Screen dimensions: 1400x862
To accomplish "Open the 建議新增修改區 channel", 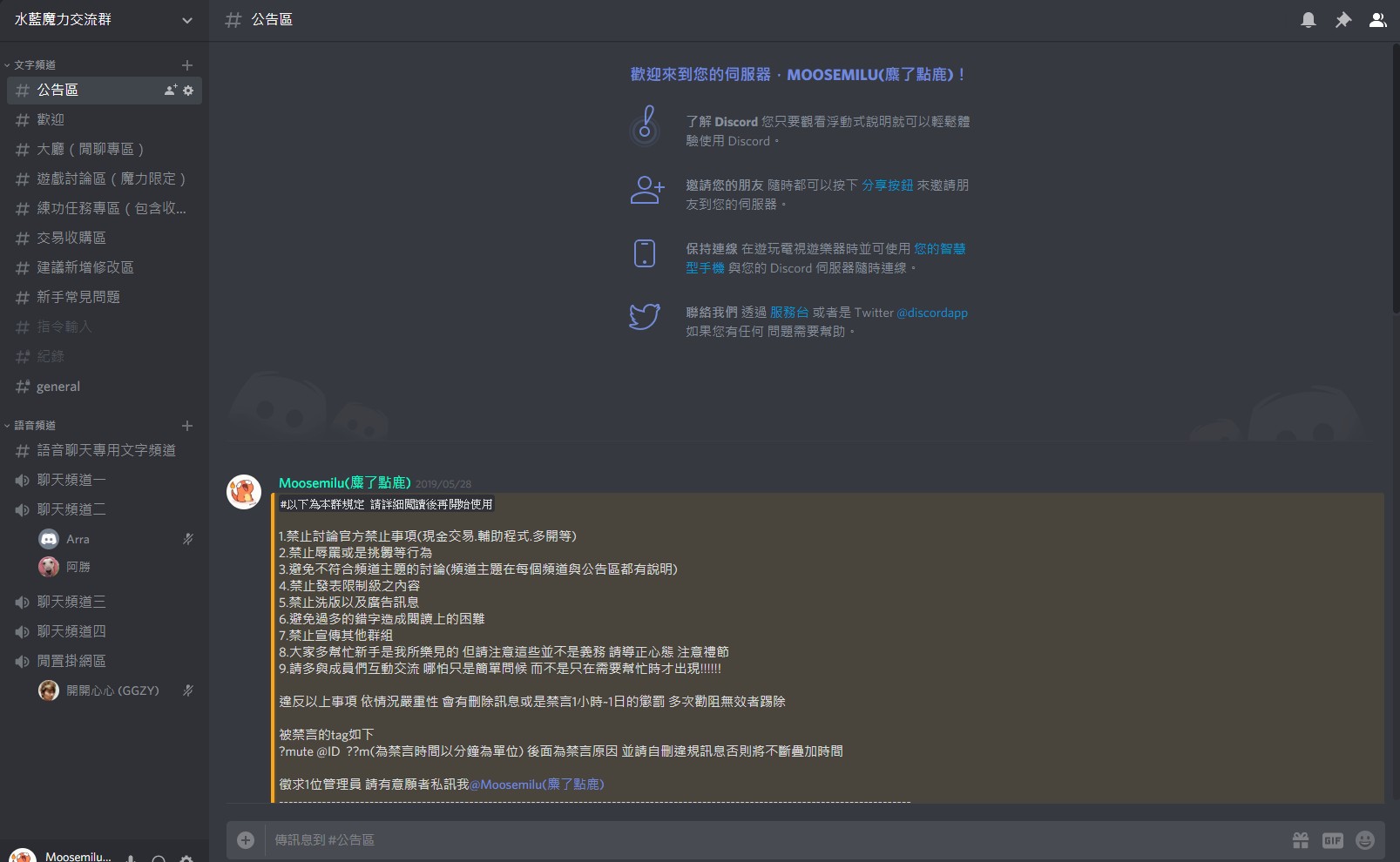I will point(105,268).
